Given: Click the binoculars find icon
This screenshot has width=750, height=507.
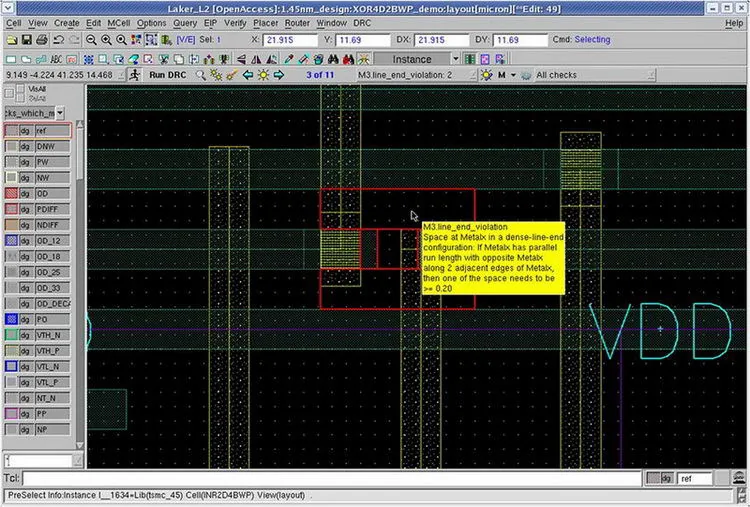Looking at the screenshot, I should coord(333,59).
